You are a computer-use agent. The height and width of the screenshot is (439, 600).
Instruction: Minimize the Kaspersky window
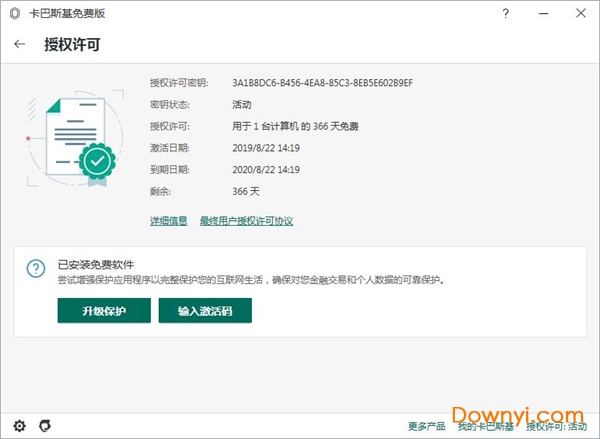(x=548, y=14)
